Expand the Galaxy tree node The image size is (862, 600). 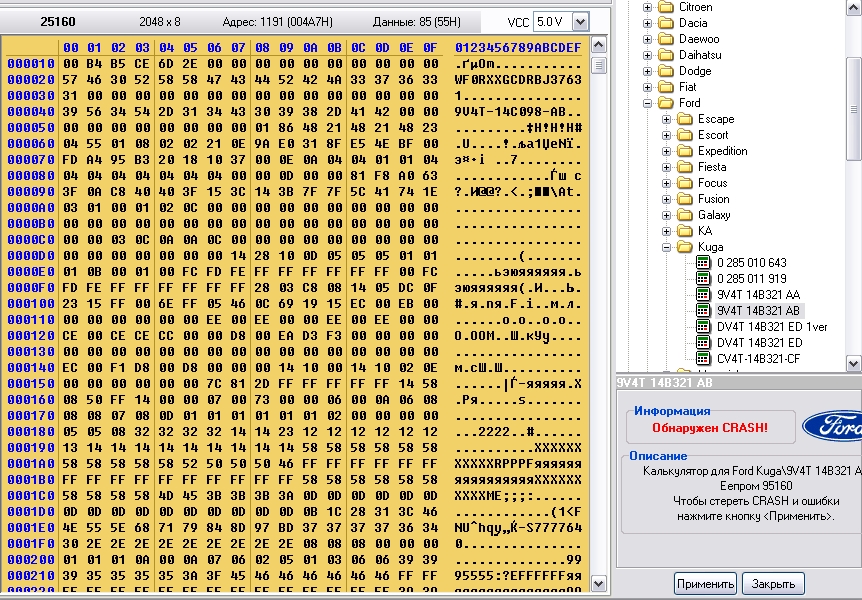[667, 215]
